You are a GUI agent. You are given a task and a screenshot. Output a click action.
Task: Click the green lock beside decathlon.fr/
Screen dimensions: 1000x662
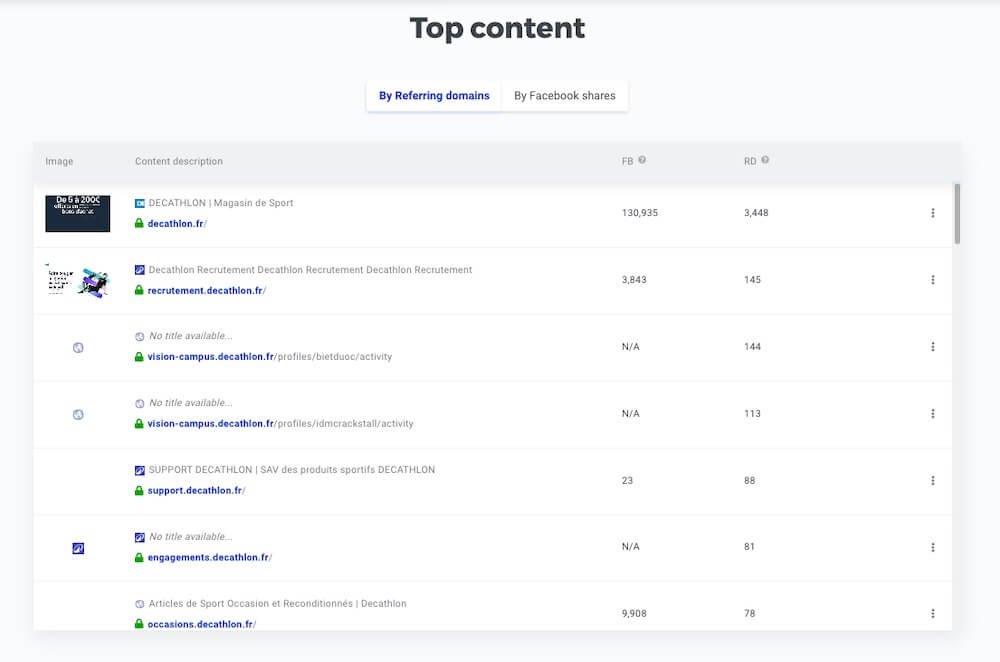(x=139, y=223)
